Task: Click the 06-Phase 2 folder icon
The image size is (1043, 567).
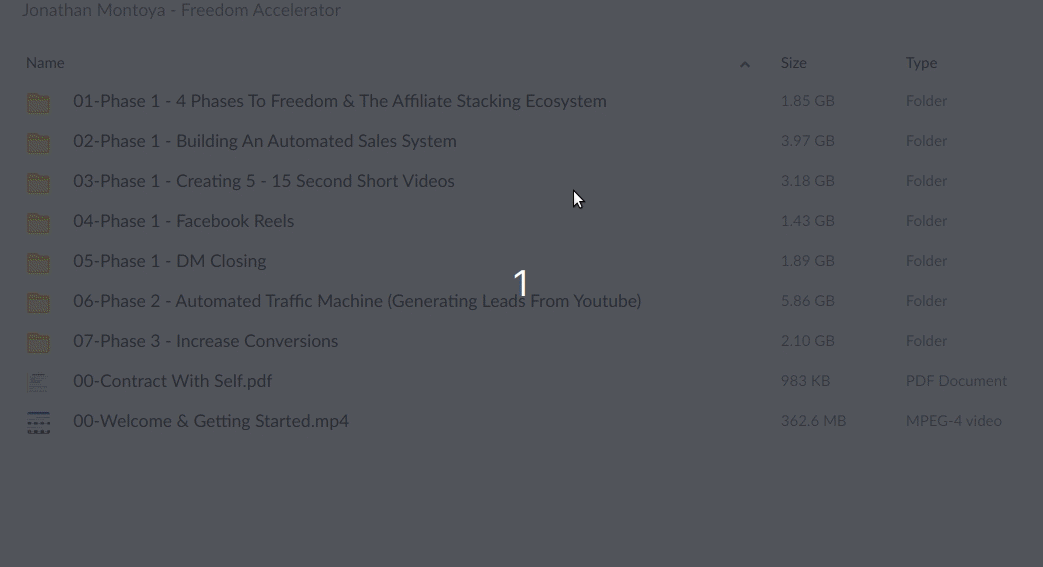Action: (39, 302)
